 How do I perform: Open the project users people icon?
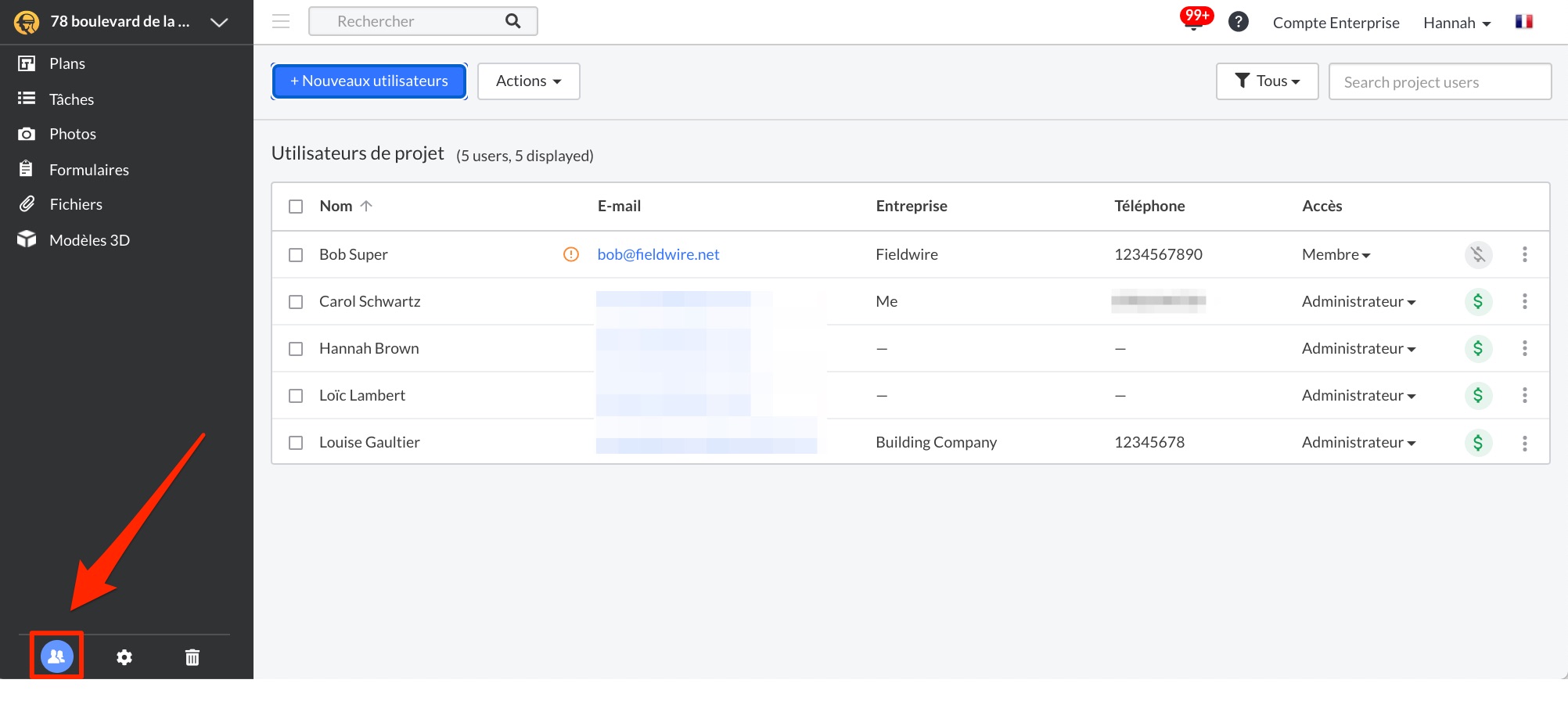click(56, 656)
